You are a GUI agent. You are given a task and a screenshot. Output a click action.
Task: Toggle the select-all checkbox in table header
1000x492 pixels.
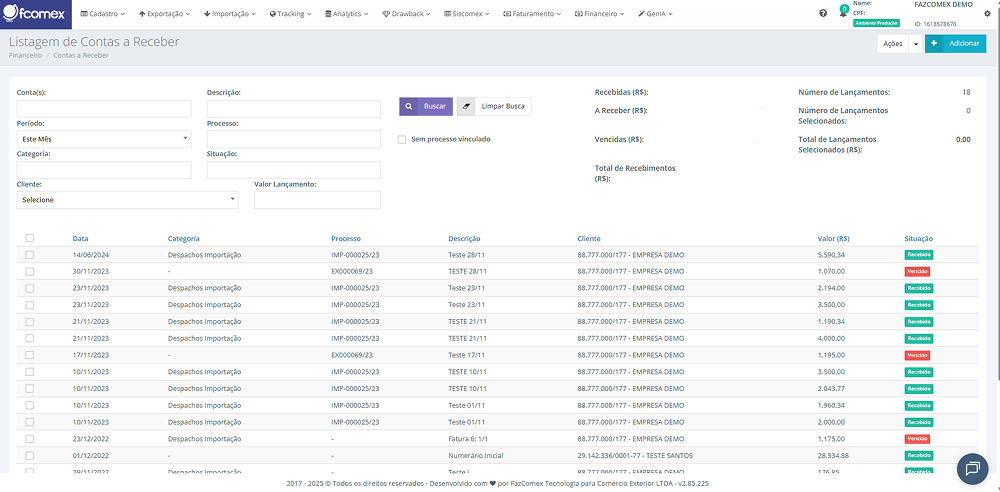pos(30,238)
